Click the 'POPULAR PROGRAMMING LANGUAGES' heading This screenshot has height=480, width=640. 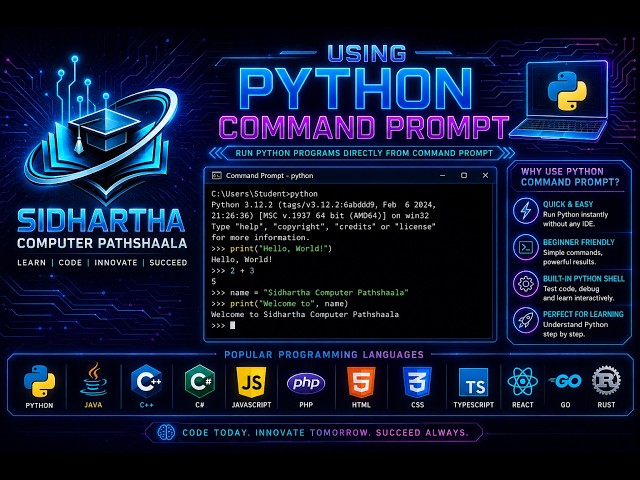[x=324, y=354]
